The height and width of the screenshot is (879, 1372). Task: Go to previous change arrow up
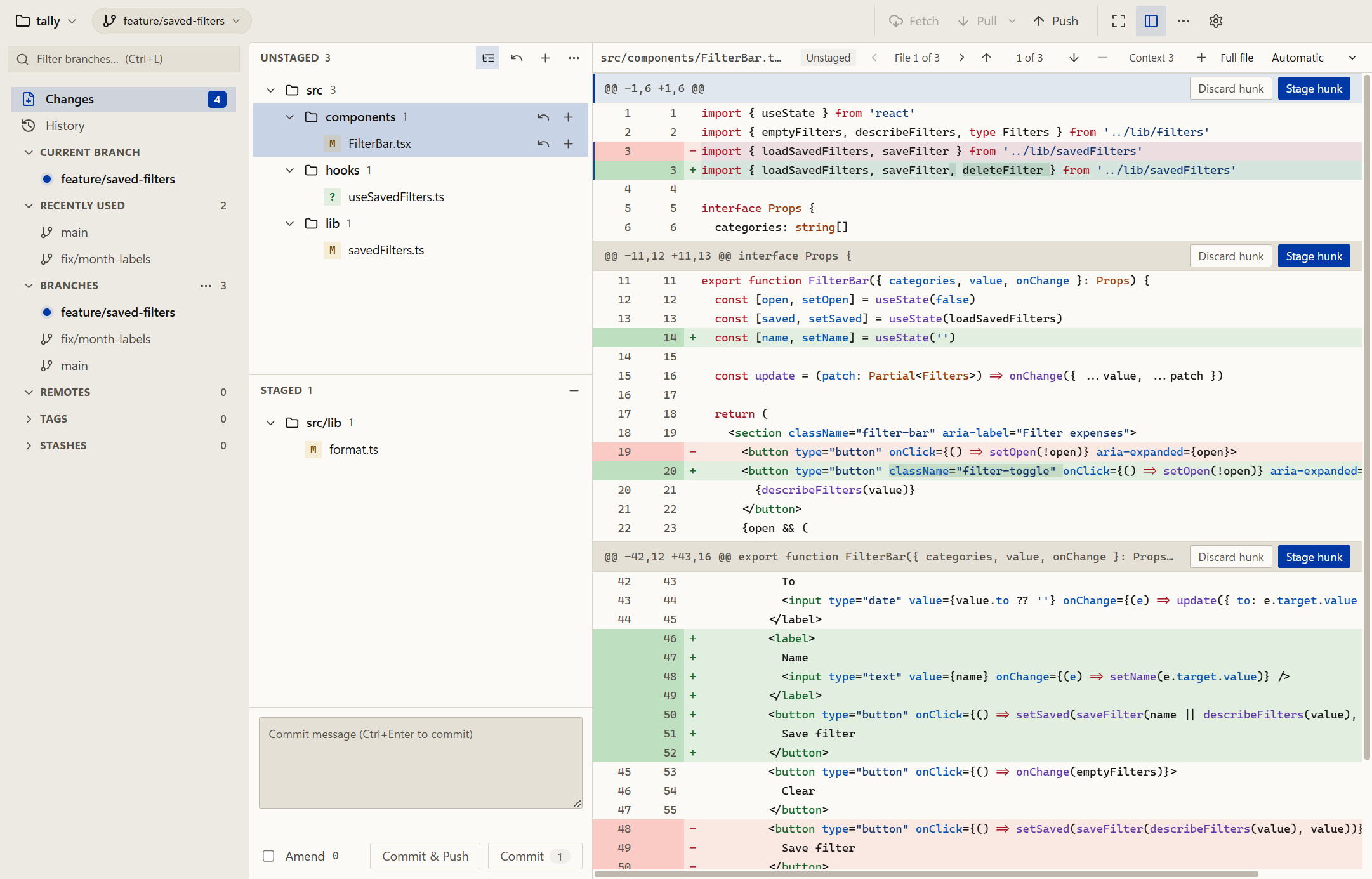tap(986, 58)
